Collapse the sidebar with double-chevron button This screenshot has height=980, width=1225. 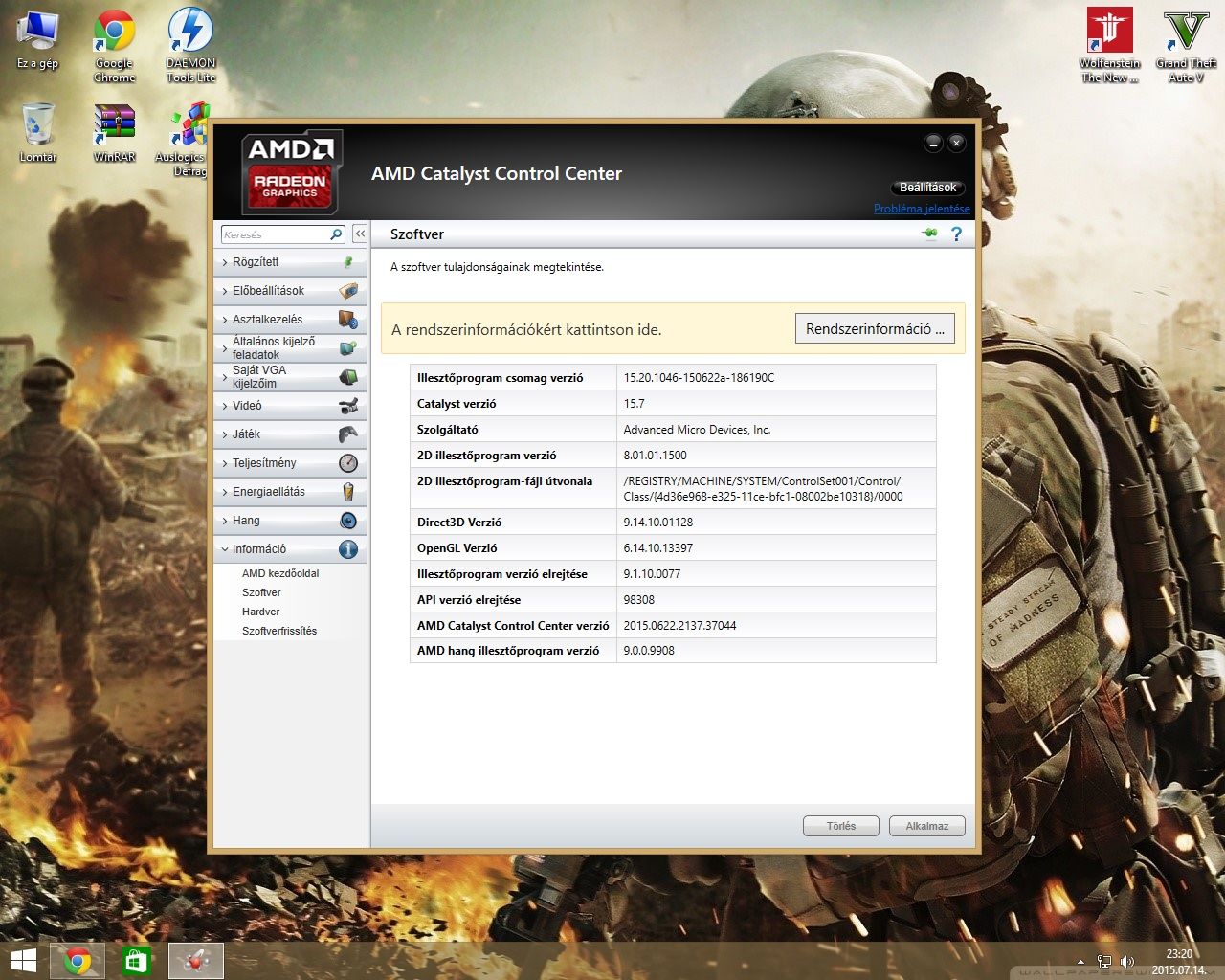tap(360, 234)
